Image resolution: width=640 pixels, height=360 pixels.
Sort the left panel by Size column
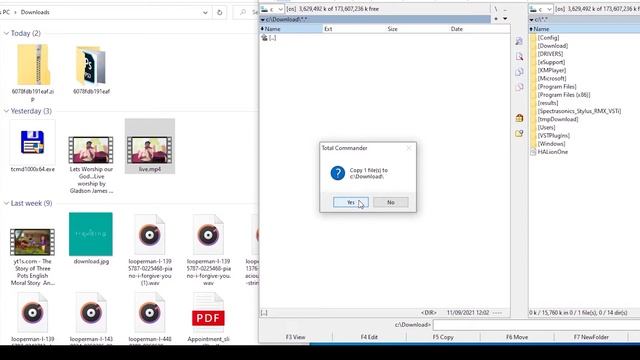click(417, 29)
